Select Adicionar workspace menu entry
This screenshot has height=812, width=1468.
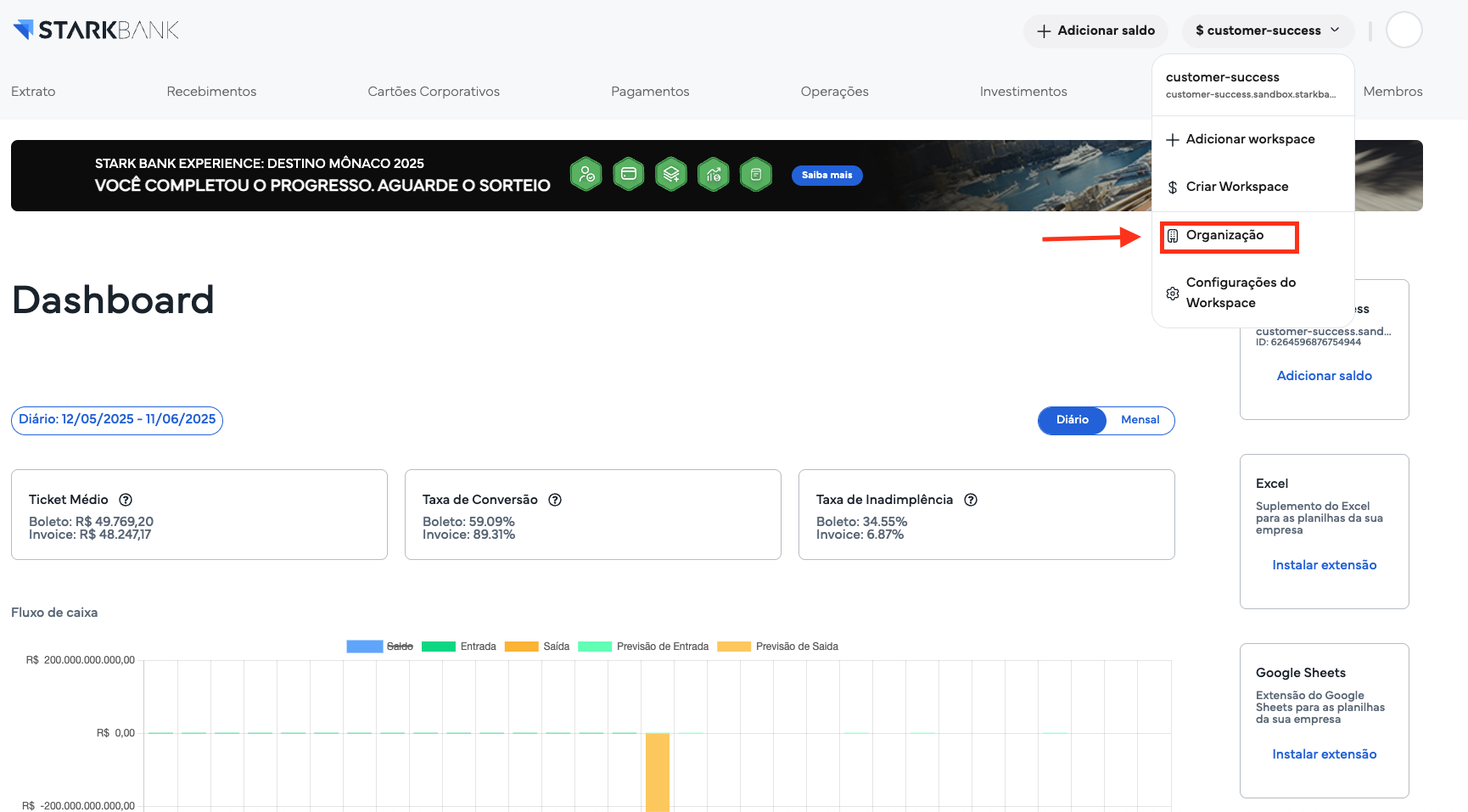click(1253, 139)
